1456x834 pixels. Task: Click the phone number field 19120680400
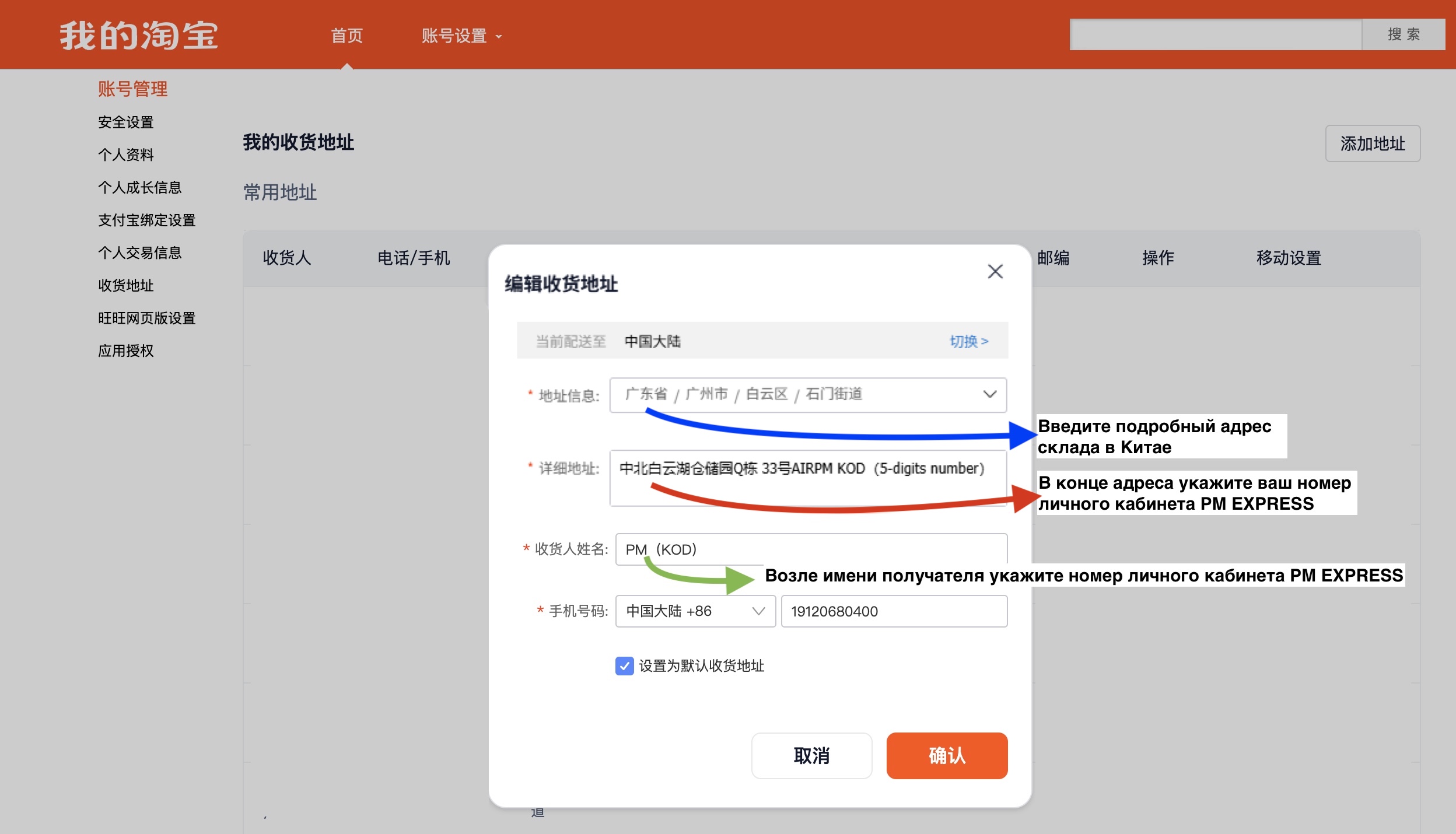coord(894,611)
